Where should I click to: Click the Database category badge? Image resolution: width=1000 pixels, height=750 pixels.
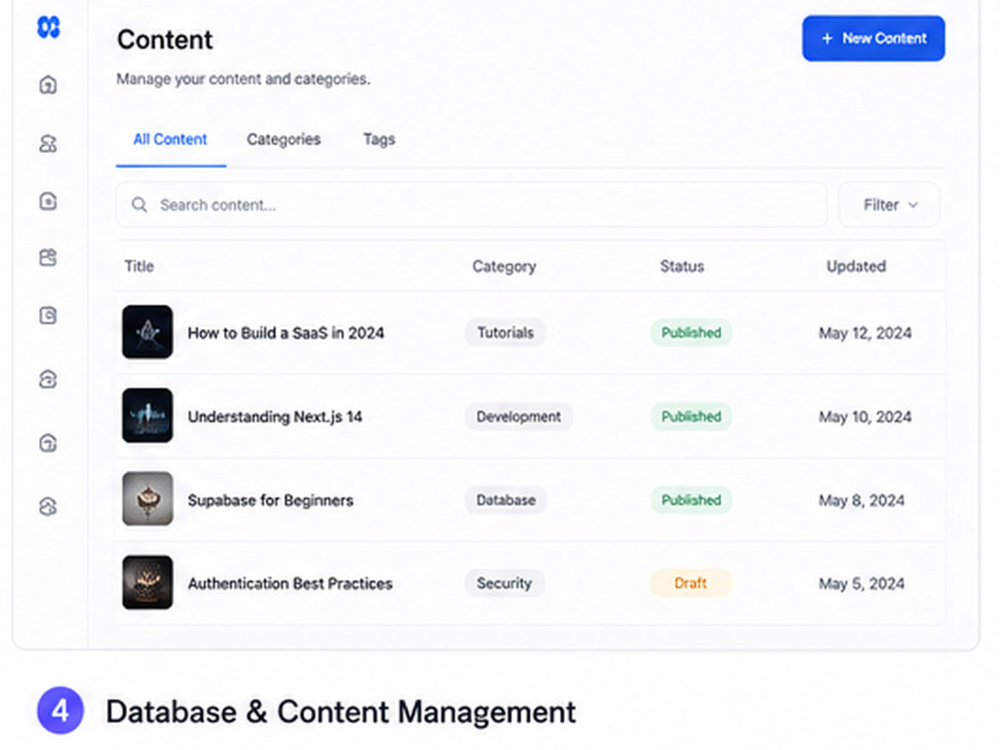[x=506, y=500]
